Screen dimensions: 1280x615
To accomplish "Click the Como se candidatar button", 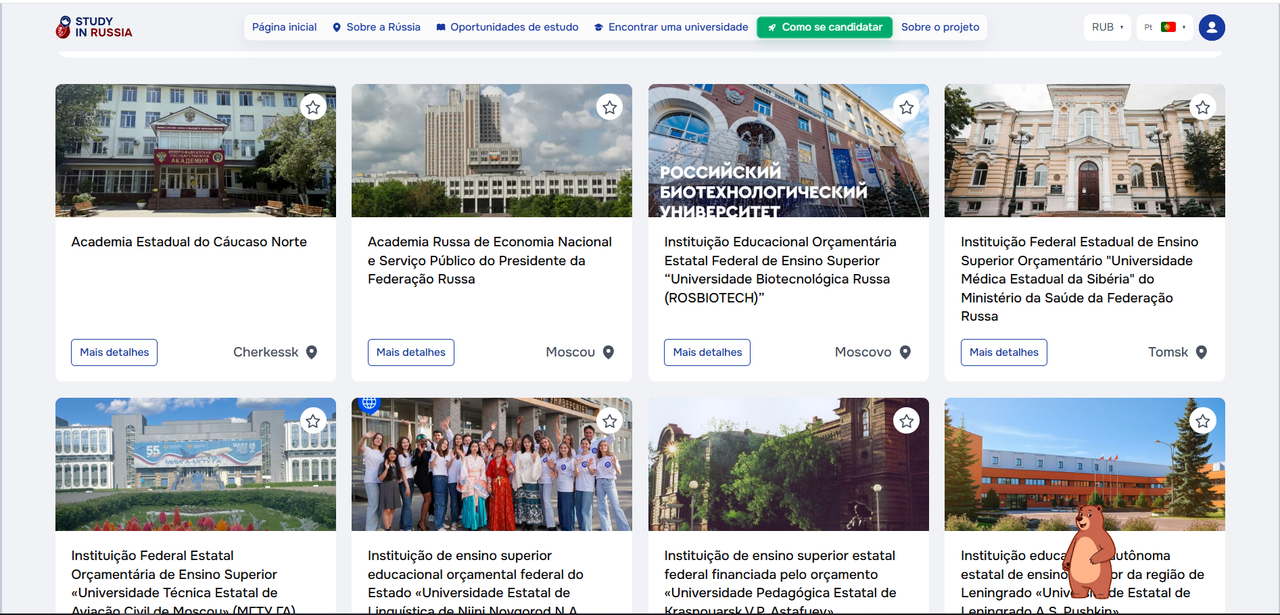I will [825, 27].
